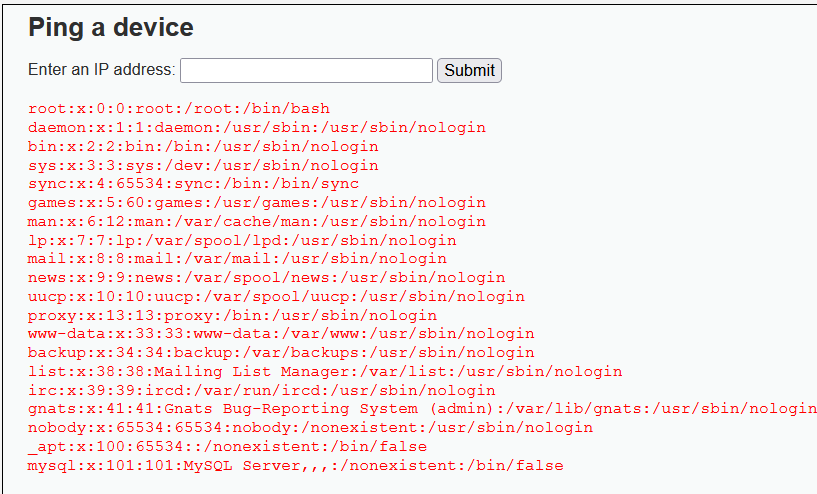Select the www-data account output line
The height and width of the screenshot is (494, 817).
point(281,334)
